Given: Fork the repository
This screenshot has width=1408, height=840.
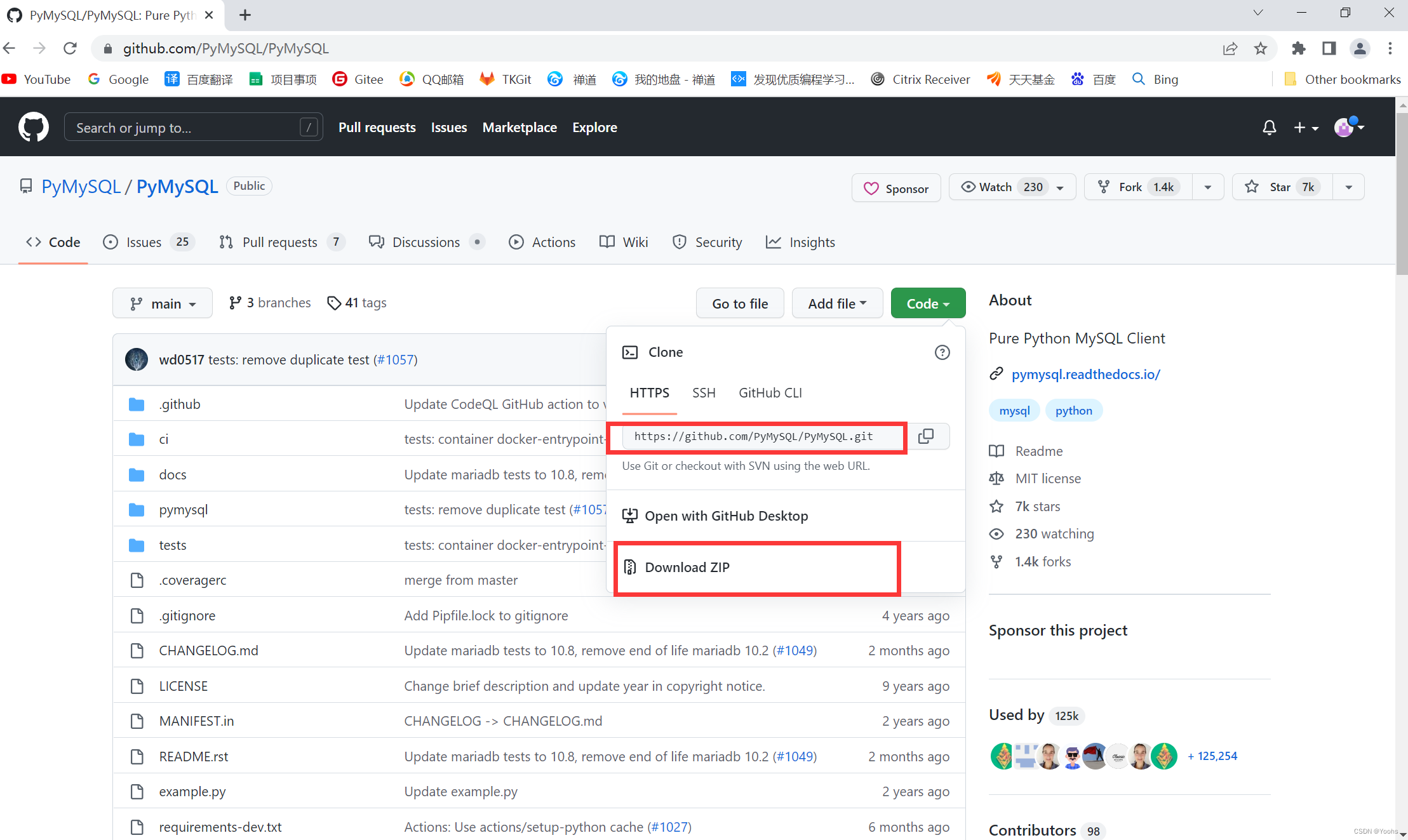Looking at the screenshot, I should point(1137,187).
